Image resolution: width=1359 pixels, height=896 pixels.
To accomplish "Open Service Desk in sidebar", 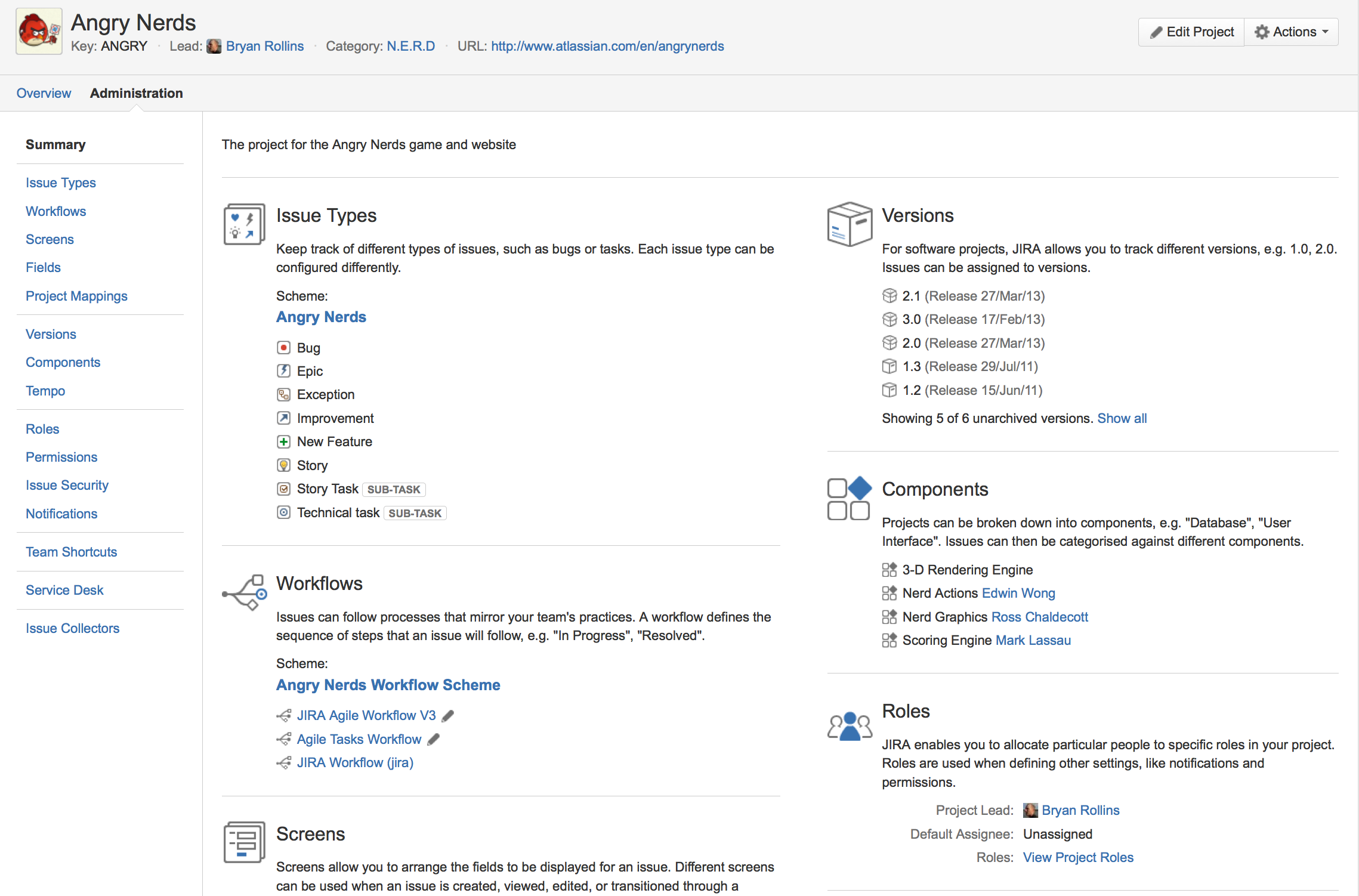I will tap(64, 590).
